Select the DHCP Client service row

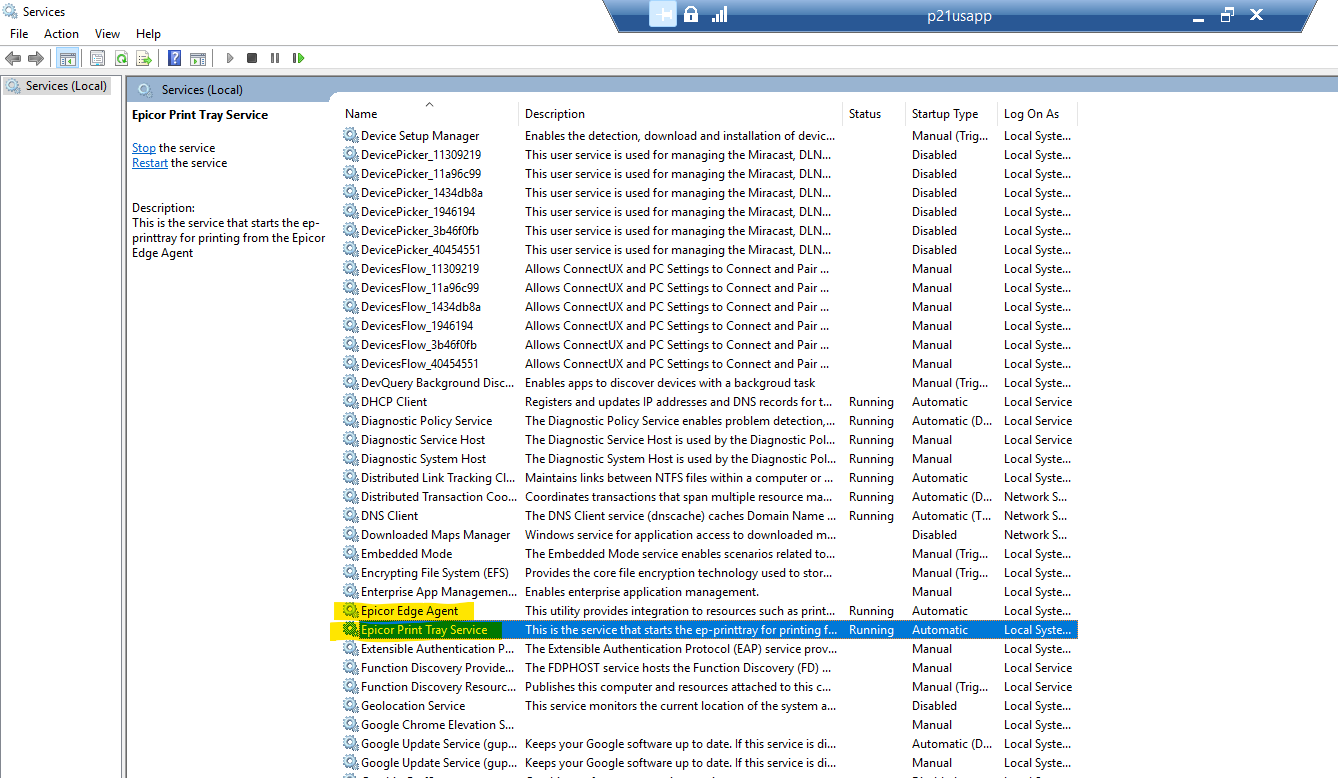click(x=394, y=402)
